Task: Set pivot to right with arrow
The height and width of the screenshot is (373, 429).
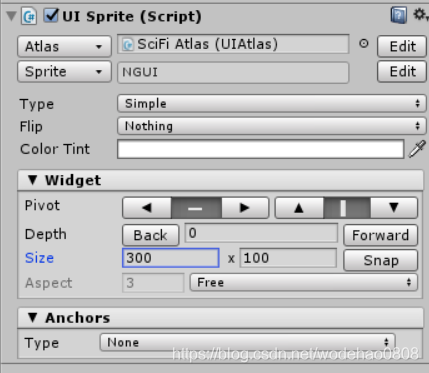Action: click(x=245, y=208)
